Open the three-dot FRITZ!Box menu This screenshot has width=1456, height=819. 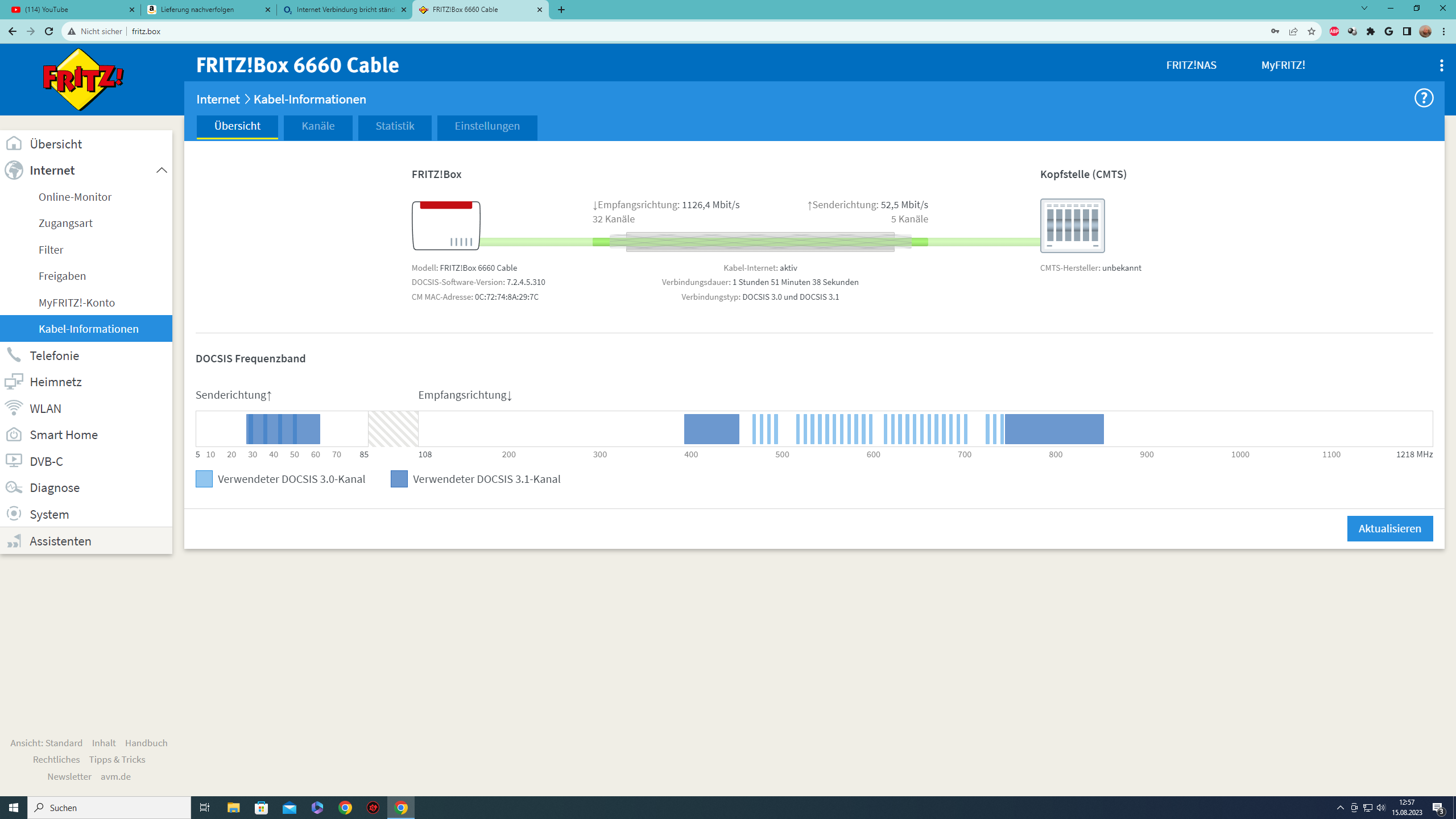click(1441, 65)
